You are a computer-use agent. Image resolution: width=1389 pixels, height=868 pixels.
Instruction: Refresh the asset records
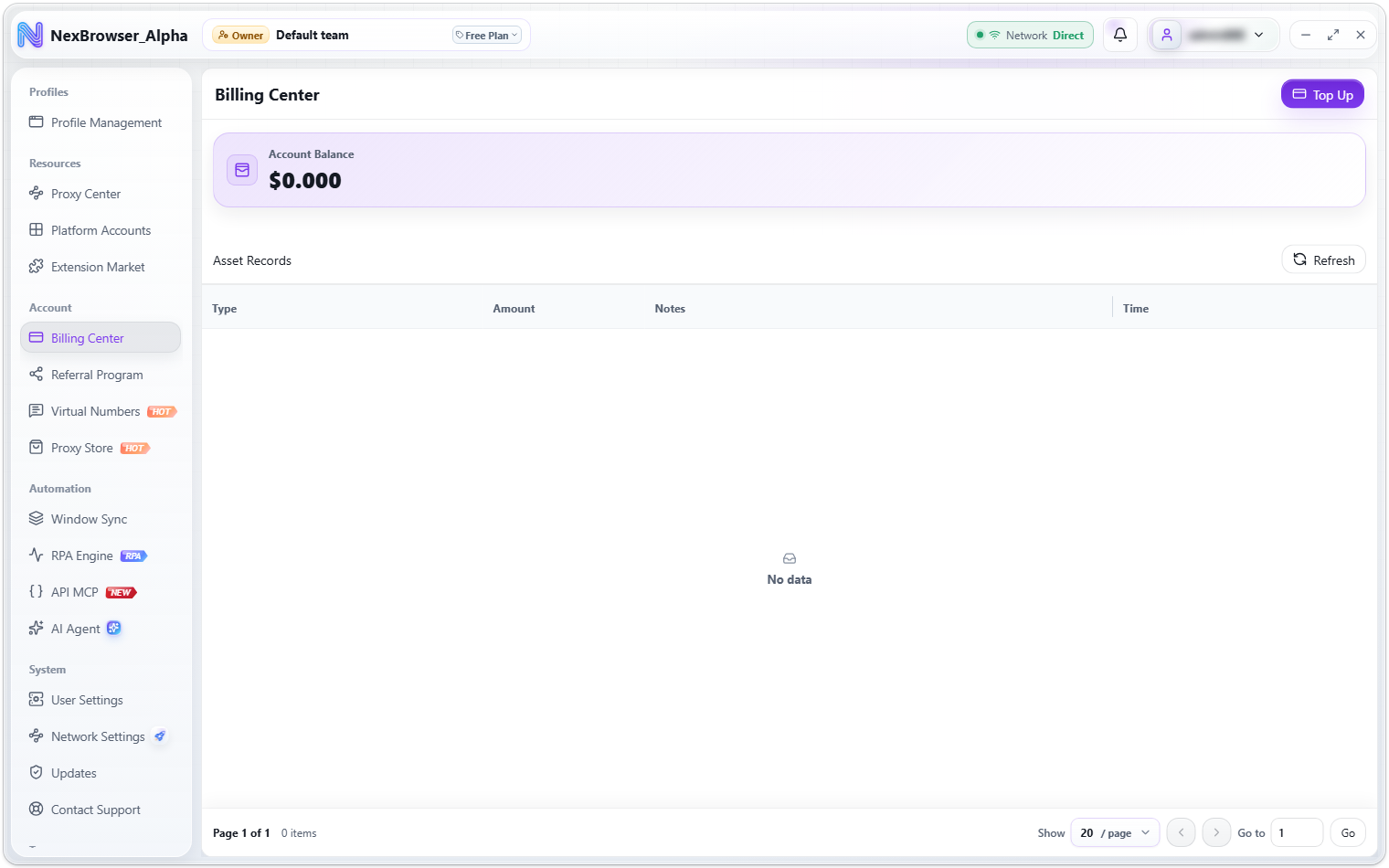[x=1324, y=259]
